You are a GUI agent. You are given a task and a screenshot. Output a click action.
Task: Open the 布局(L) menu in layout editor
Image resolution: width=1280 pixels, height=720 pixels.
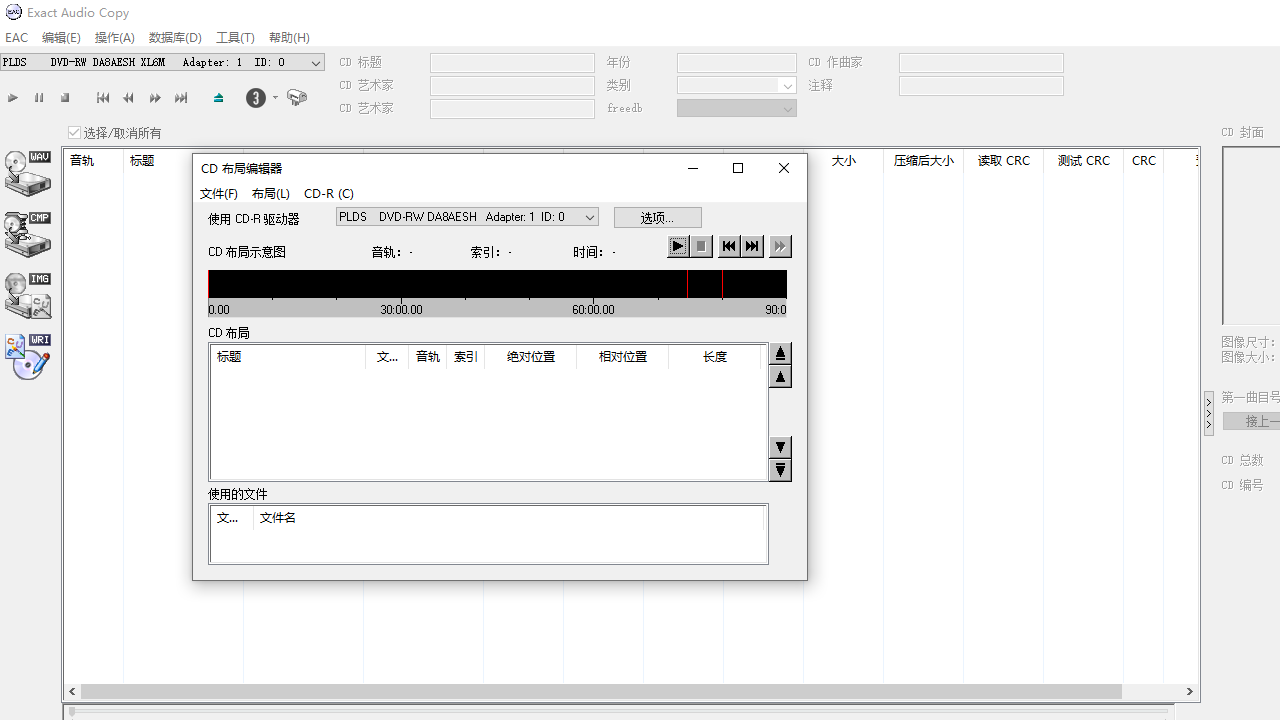(270, 193)
